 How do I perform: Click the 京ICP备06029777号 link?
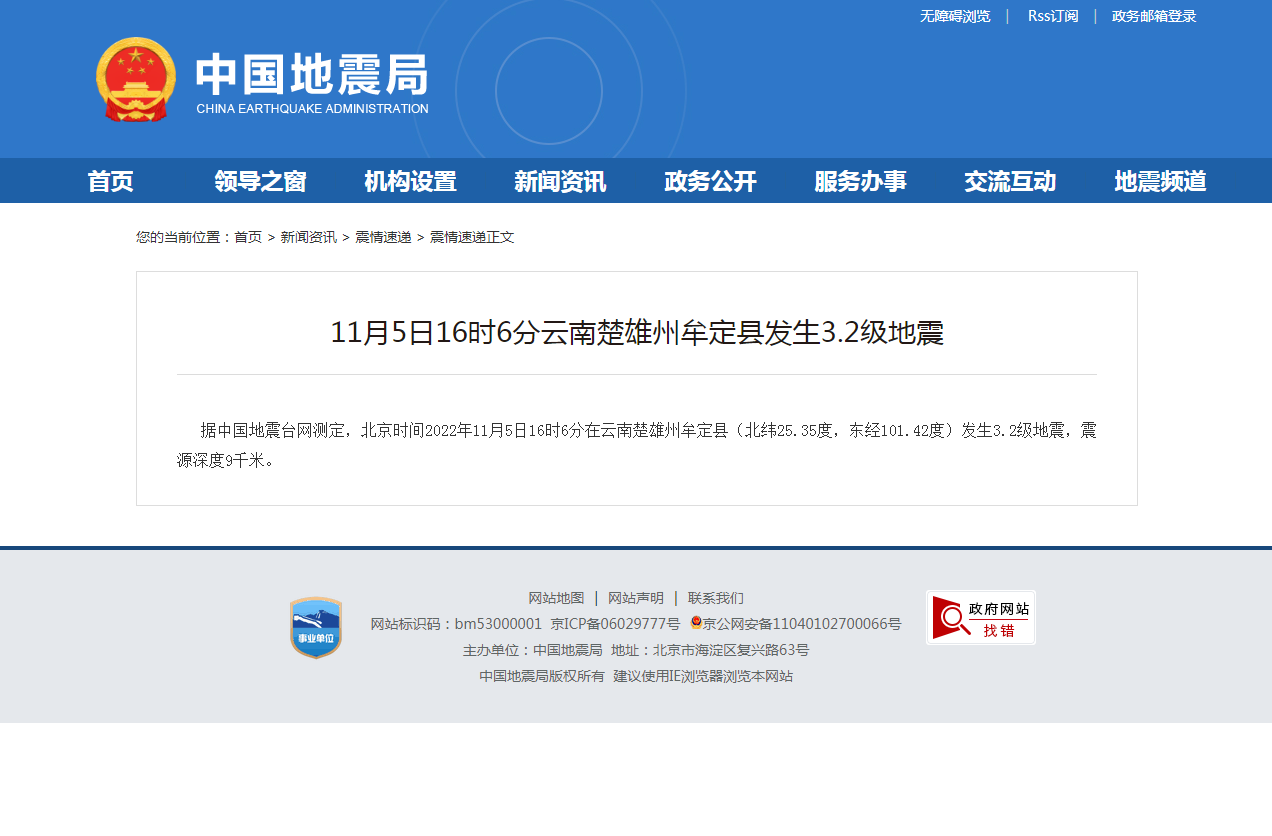(615, 624)
